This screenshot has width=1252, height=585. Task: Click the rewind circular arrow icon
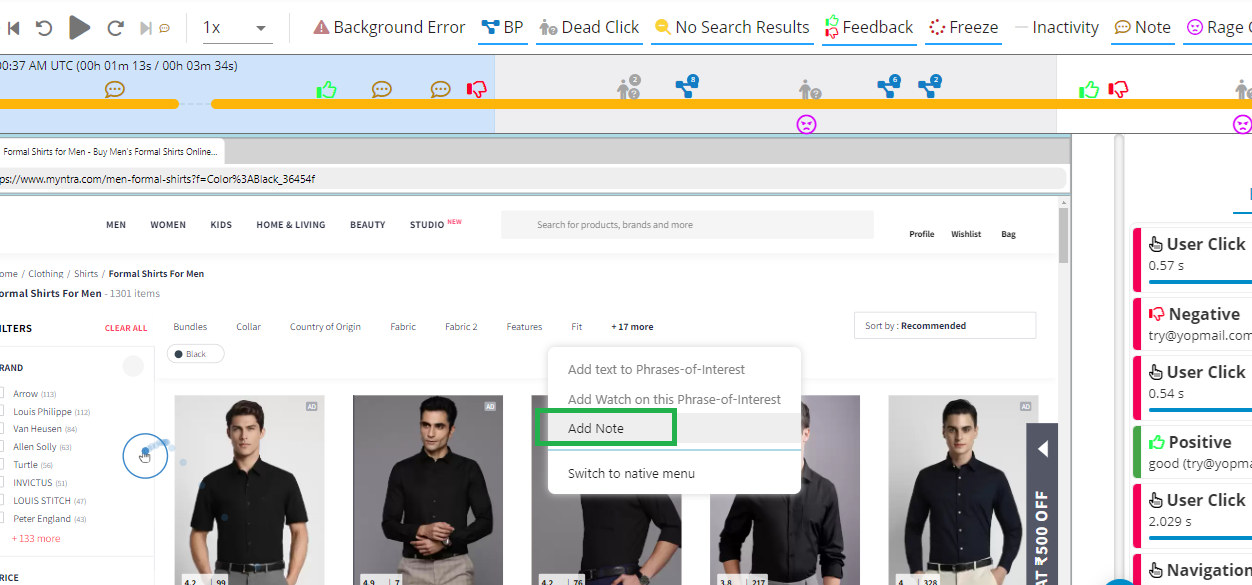point(44,28)
